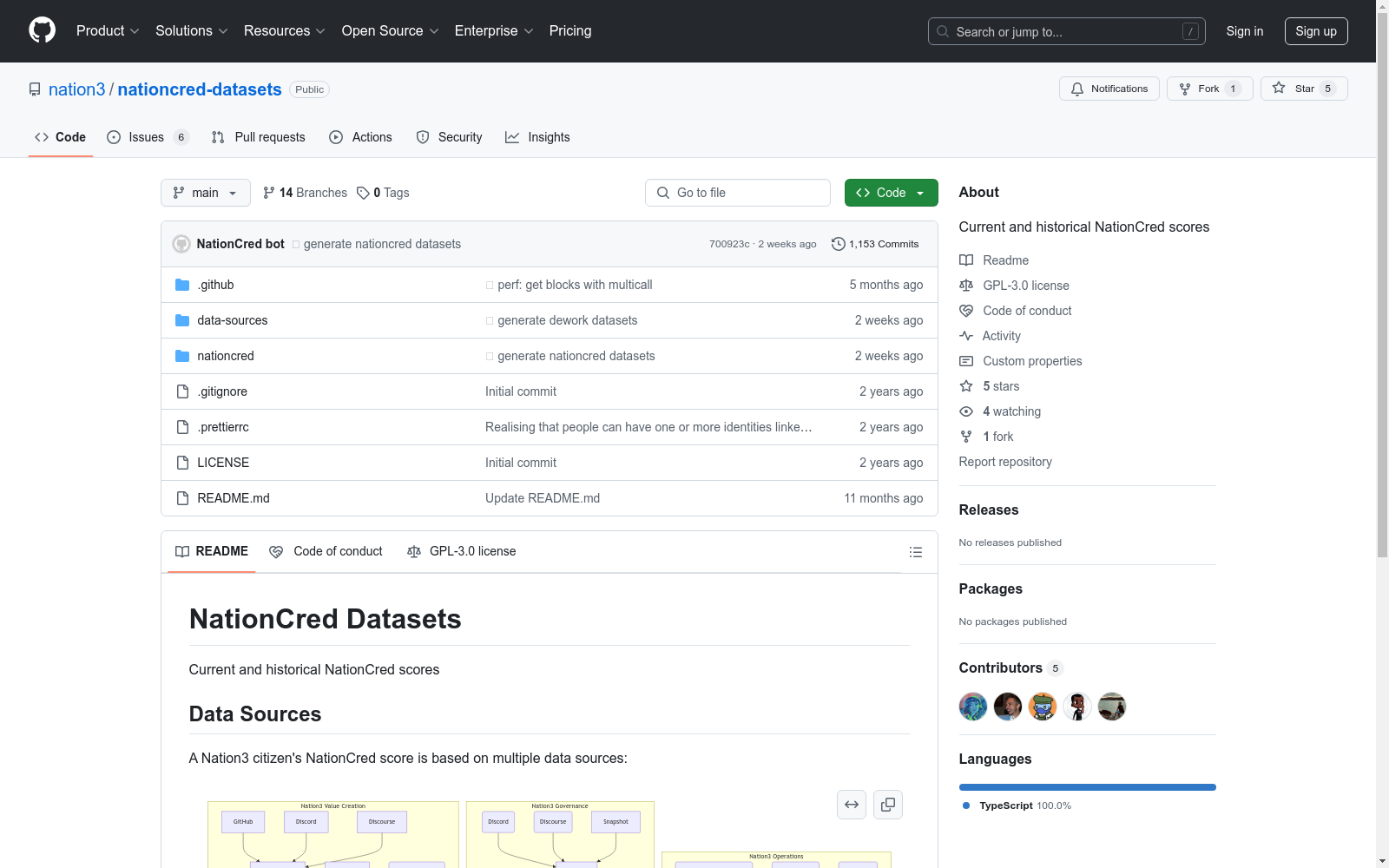The image size is (1389, 868).
Task: View the 1,153 Commits history
Action: 875,244
